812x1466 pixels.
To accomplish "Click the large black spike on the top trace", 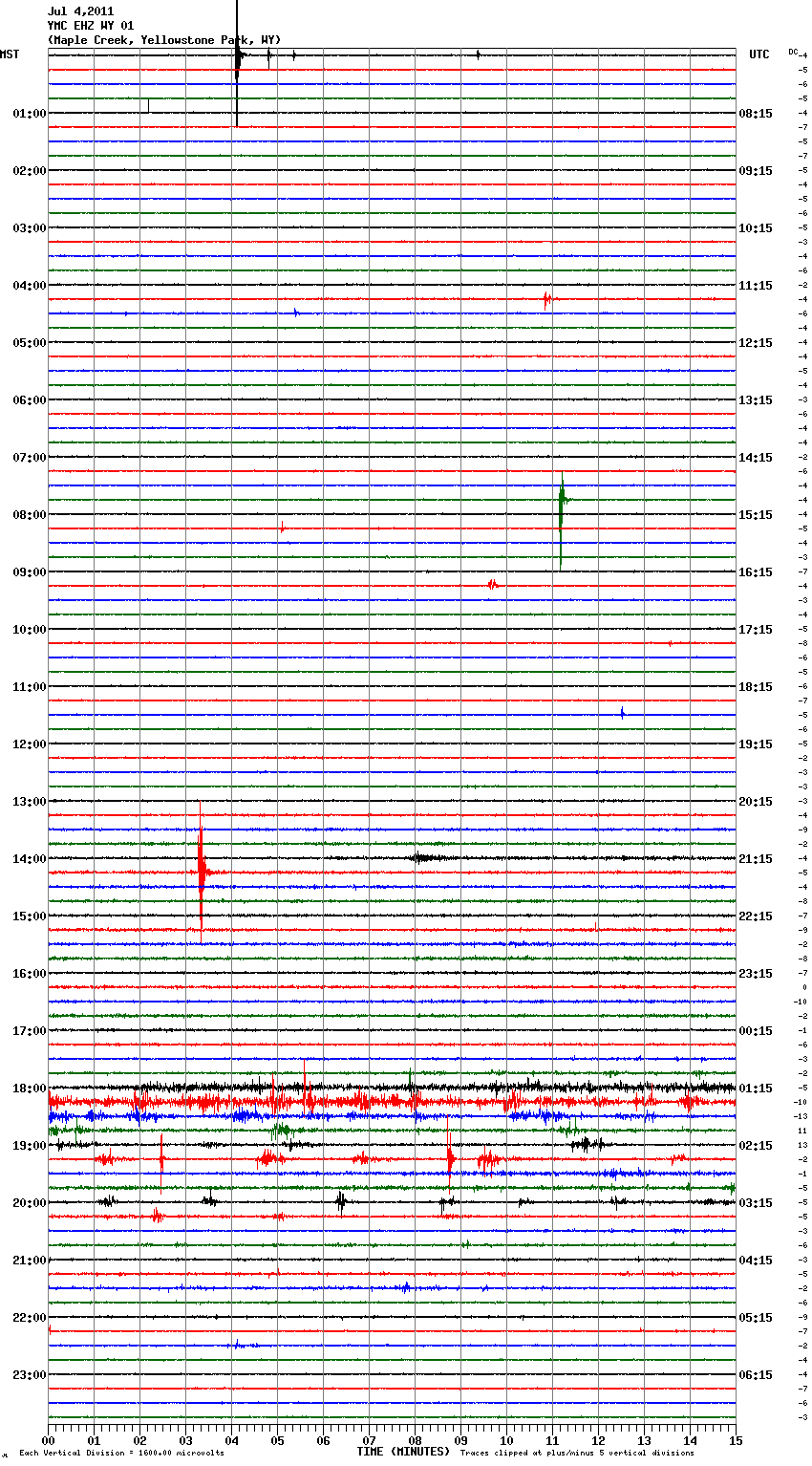I will tap(237, 59).
